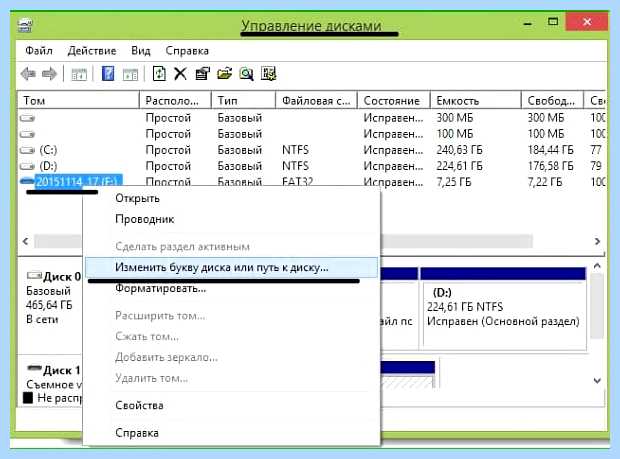Click the Delete X toolbar icon
The height and width of the screenshot is (459, 620).
180,74
